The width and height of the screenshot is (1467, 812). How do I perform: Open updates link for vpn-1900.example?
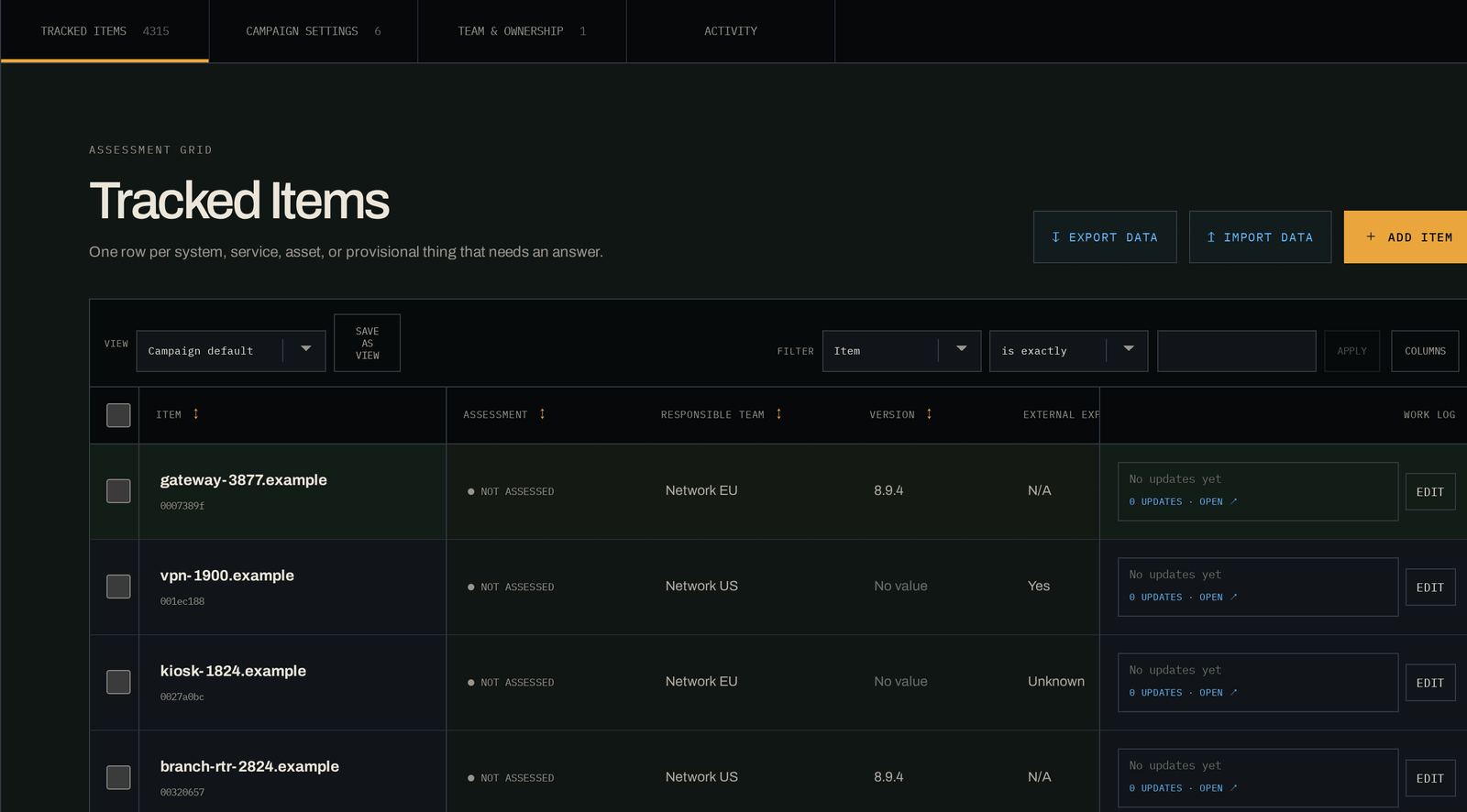(x=1183, y=597)
